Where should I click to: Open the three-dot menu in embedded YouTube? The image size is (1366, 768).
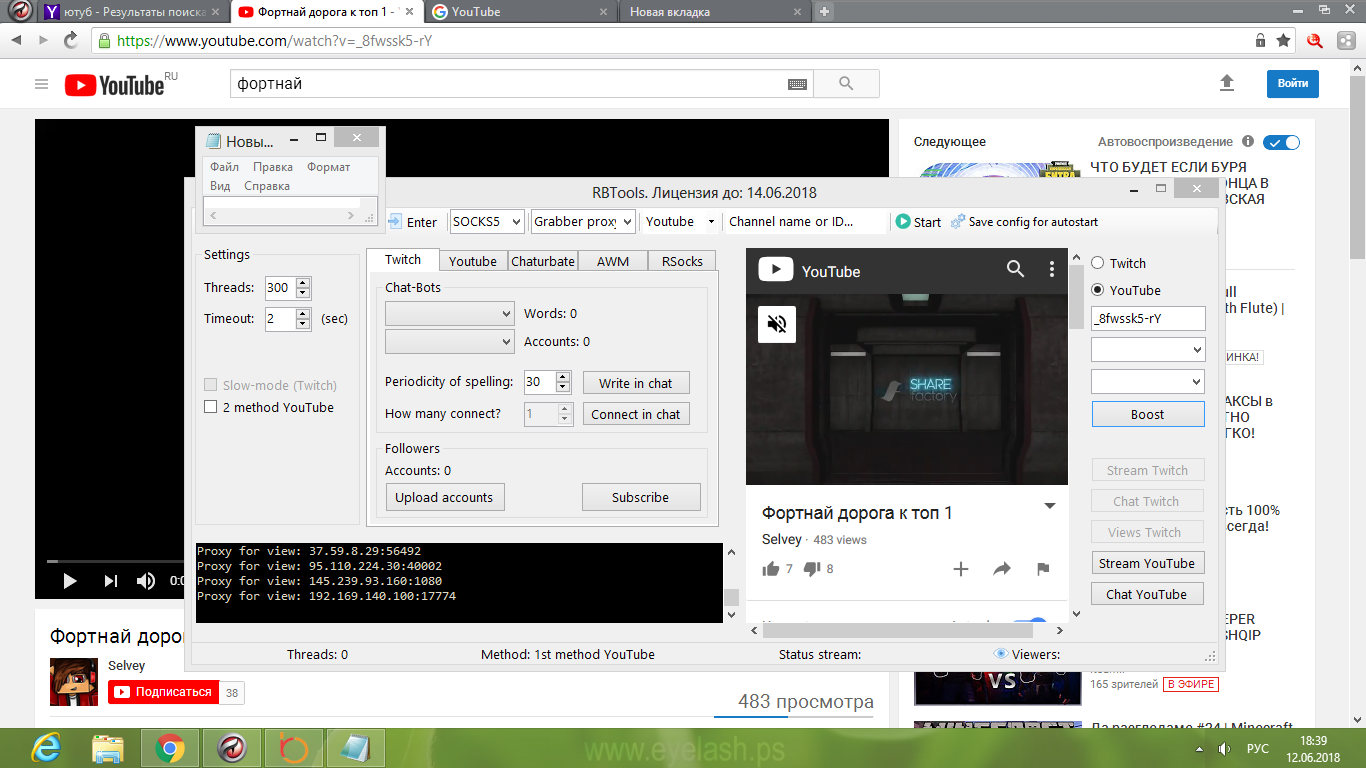coord(1051,269)
